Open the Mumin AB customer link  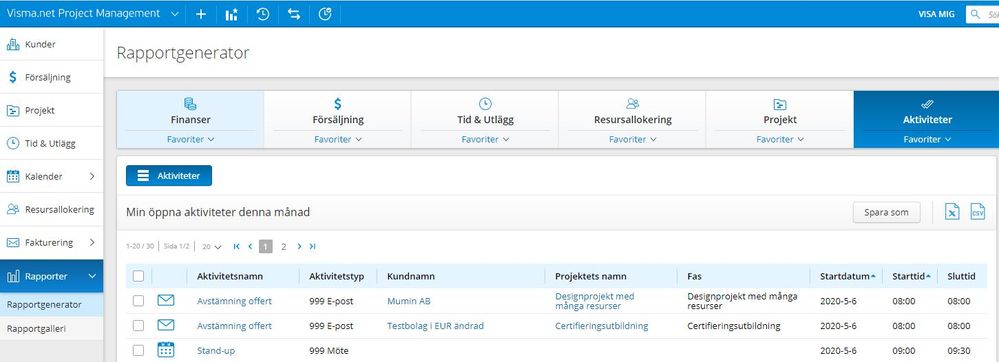pyautogui.click(x=408, y=301)
